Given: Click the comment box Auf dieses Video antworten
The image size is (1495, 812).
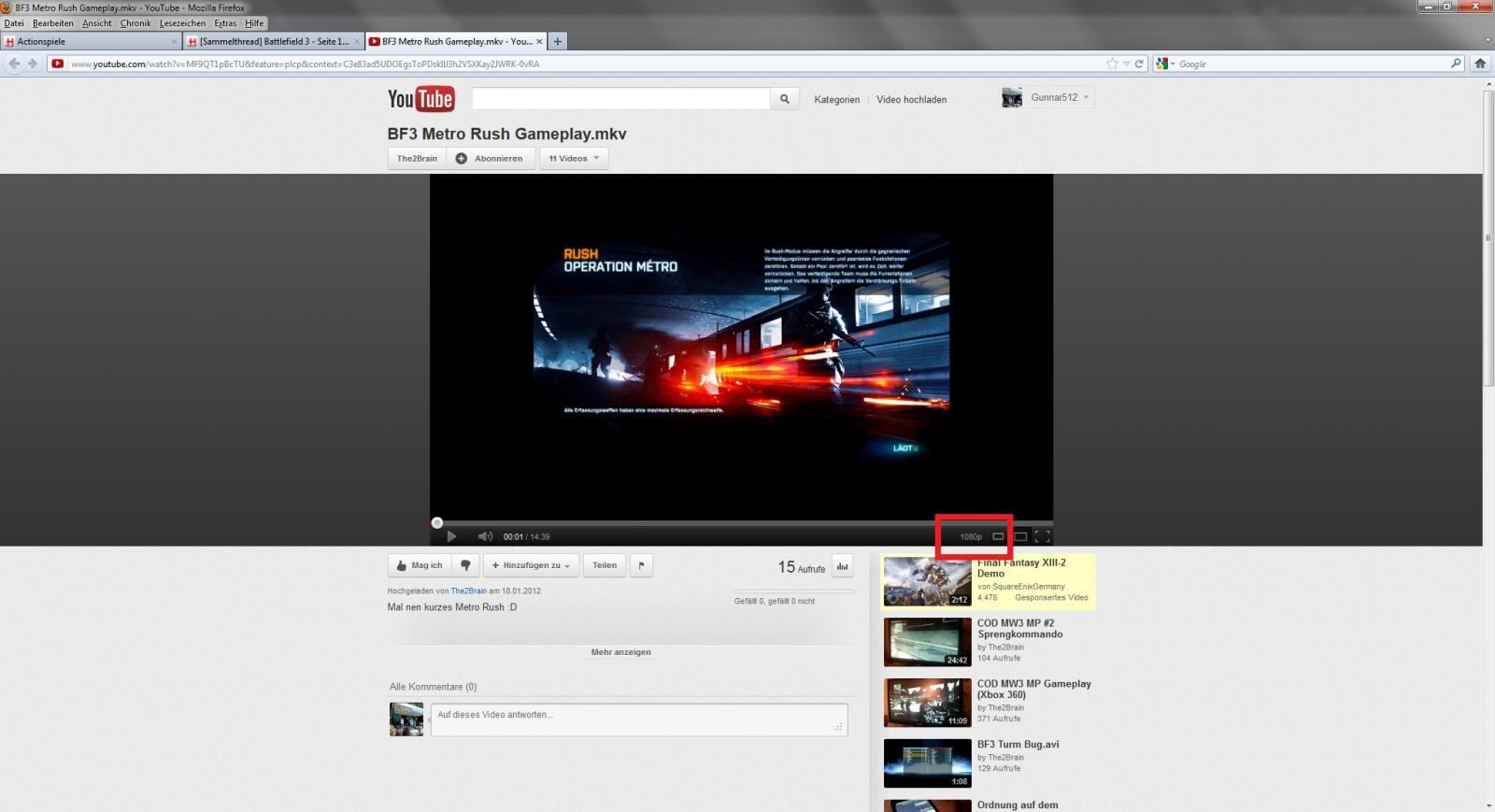Looking at the screenshot, I should (x=639, y=719).
